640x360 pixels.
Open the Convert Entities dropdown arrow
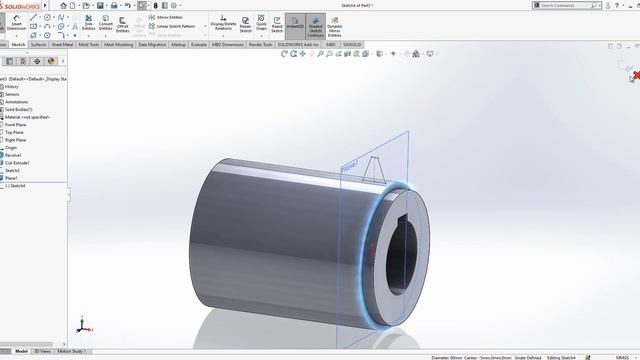pos(105,36)
